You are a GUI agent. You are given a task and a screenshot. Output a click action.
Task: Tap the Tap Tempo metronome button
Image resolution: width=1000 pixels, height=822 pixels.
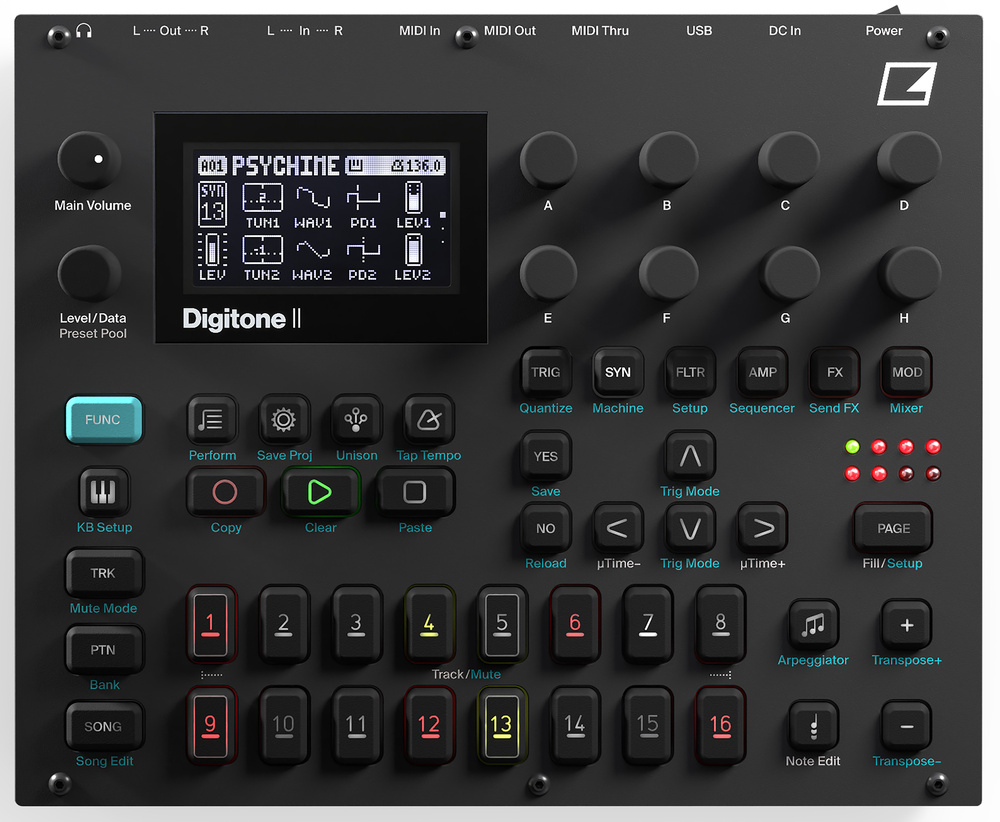click(x=429, y=420)
